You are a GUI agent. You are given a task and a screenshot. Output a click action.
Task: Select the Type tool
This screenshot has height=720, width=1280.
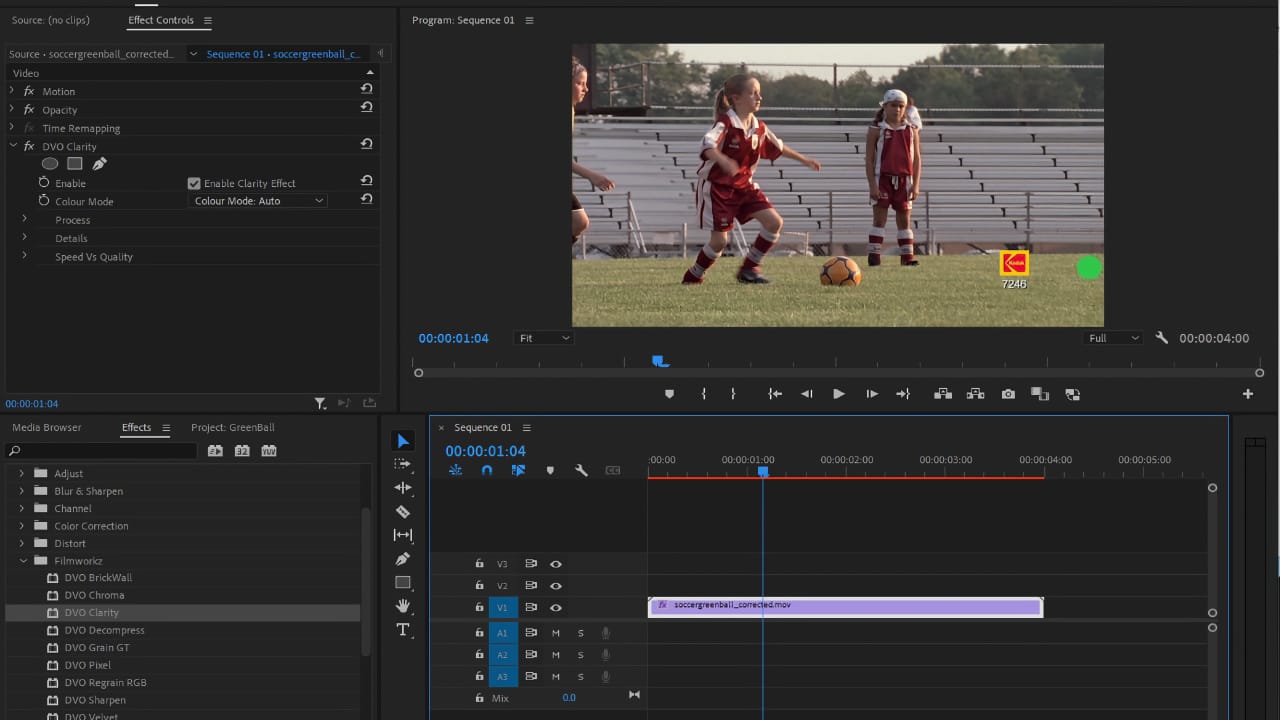tap(403, 630)
